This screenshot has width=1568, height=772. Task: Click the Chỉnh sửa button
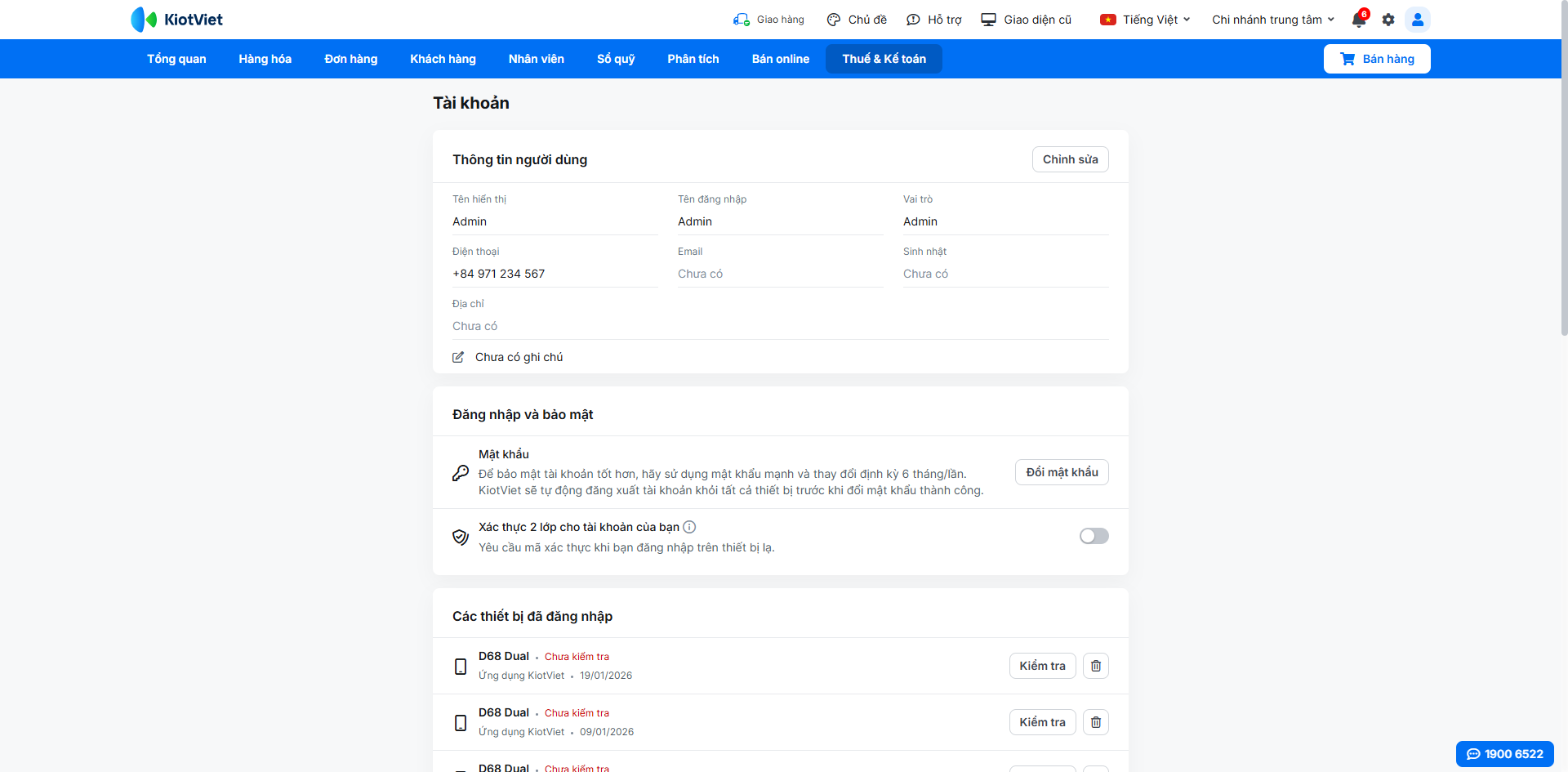(1070, 159)
